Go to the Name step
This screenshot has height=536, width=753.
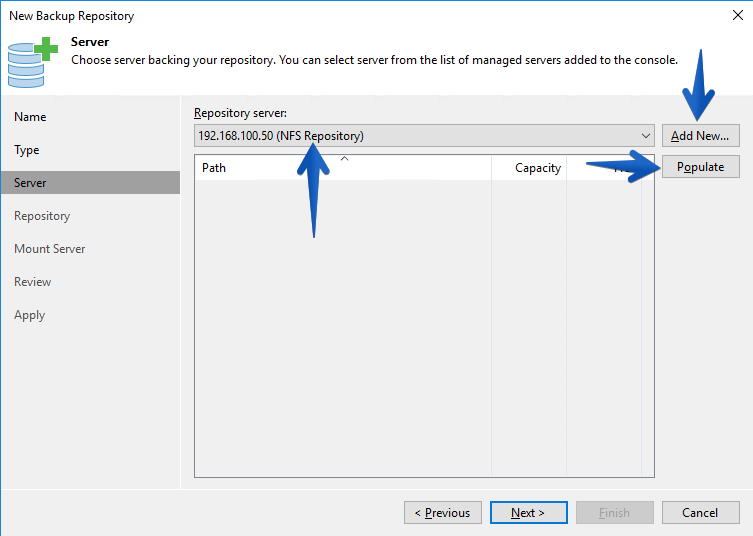tap(30, 117)
